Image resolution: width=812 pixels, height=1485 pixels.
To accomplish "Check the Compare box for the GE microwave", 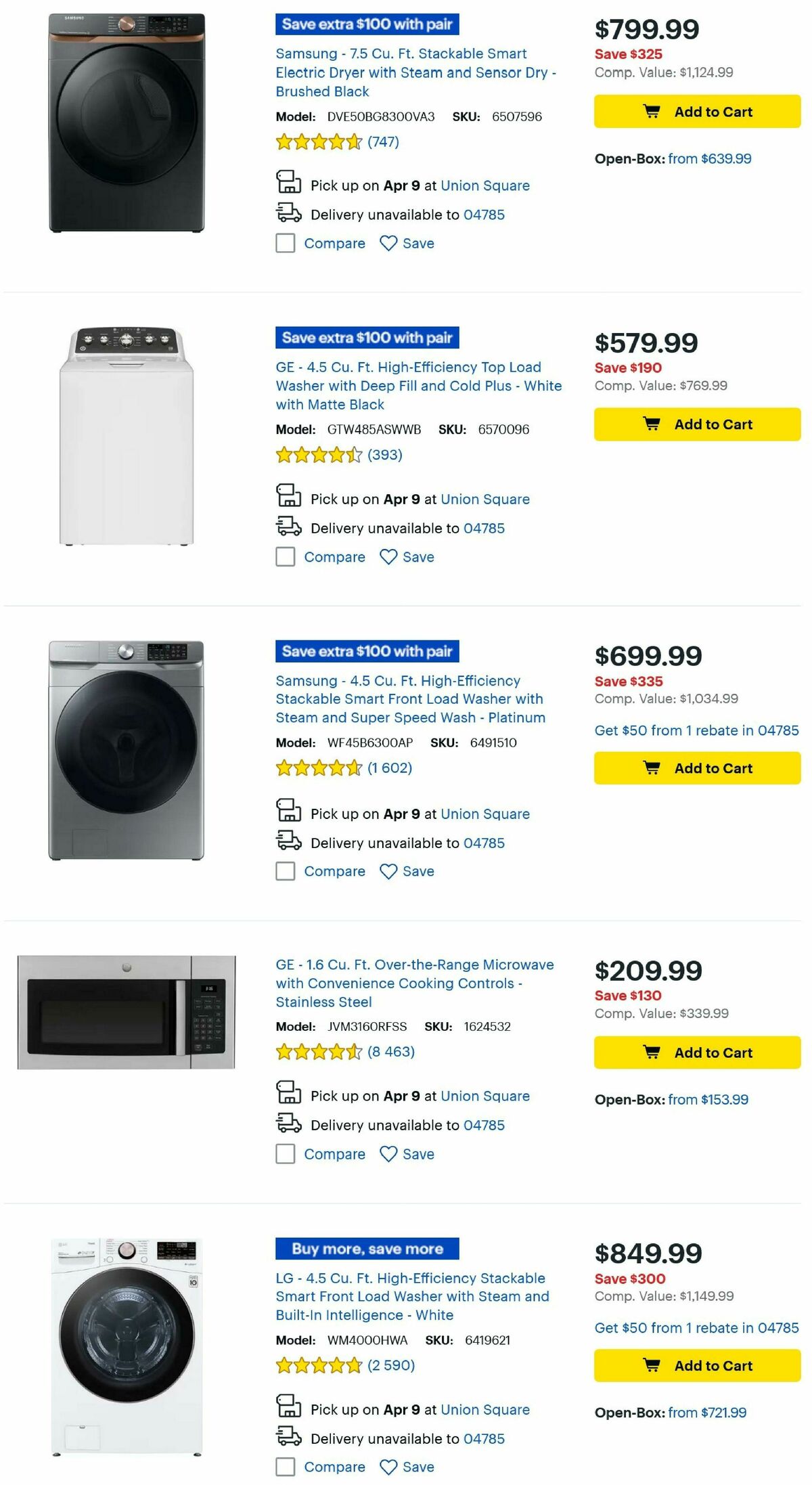I will coord(284,1154).
